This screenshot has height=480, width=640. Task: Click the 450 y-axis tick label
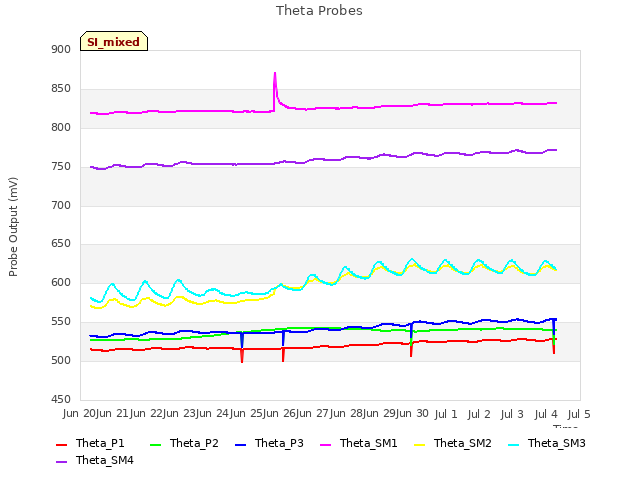tap(61, 399)
